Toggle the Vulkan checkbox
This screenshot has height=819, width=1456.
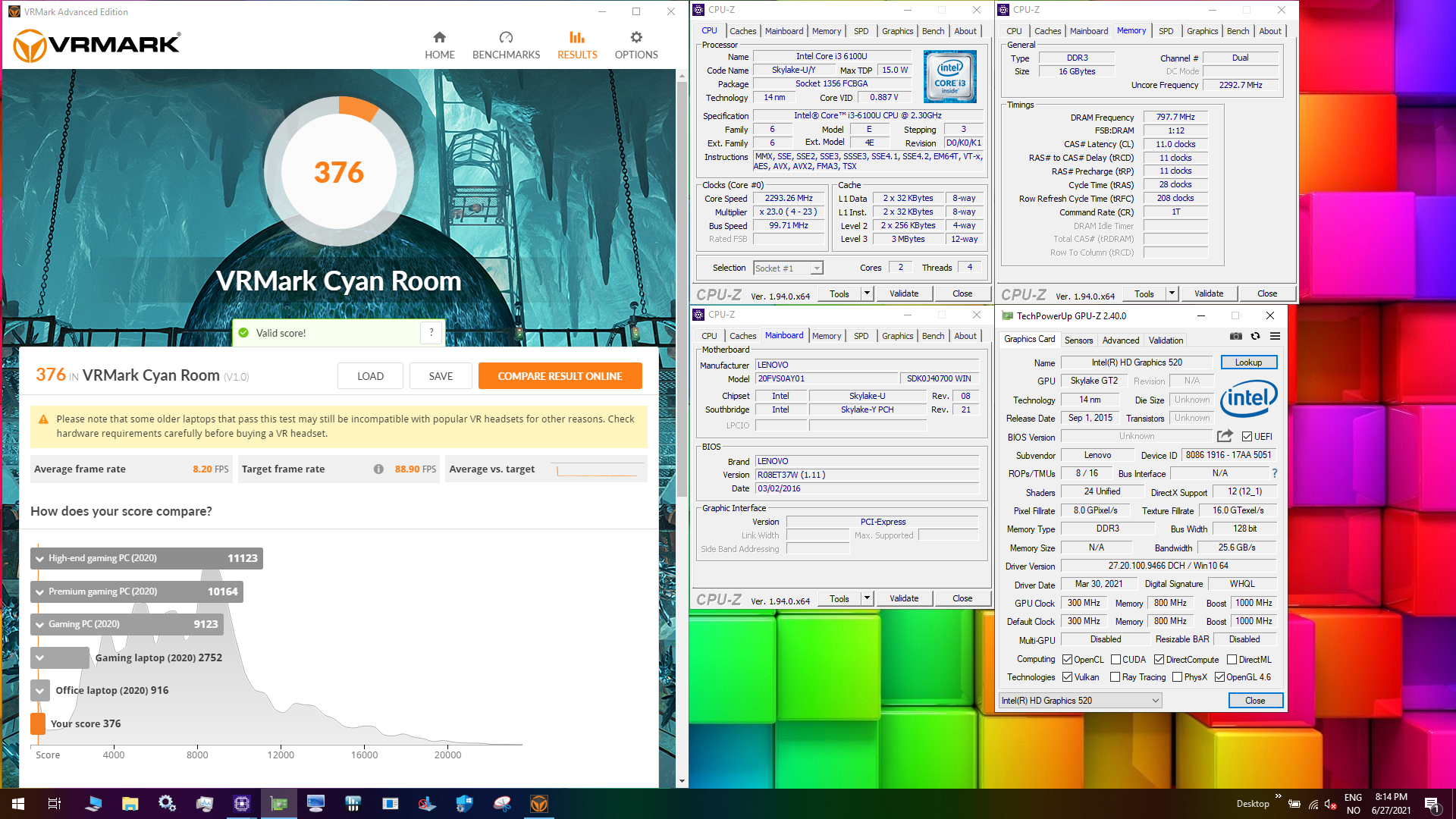pyautogui.click(x=1067, y=677)
